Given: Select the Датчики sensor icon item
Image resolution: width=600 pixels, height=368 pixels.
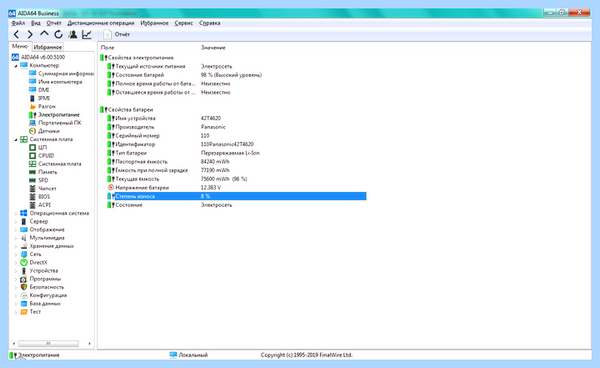Looking at the screenshot, I should [44, 131].
